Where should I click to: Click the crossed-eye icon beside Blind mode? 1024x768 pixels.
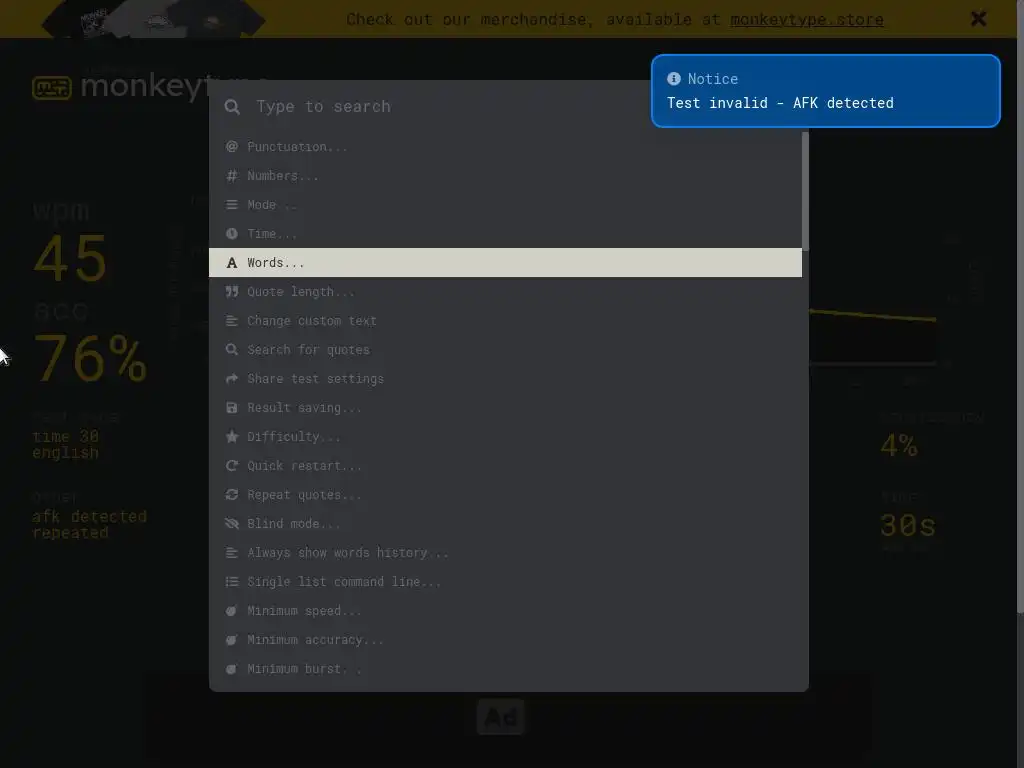point(232,523)
